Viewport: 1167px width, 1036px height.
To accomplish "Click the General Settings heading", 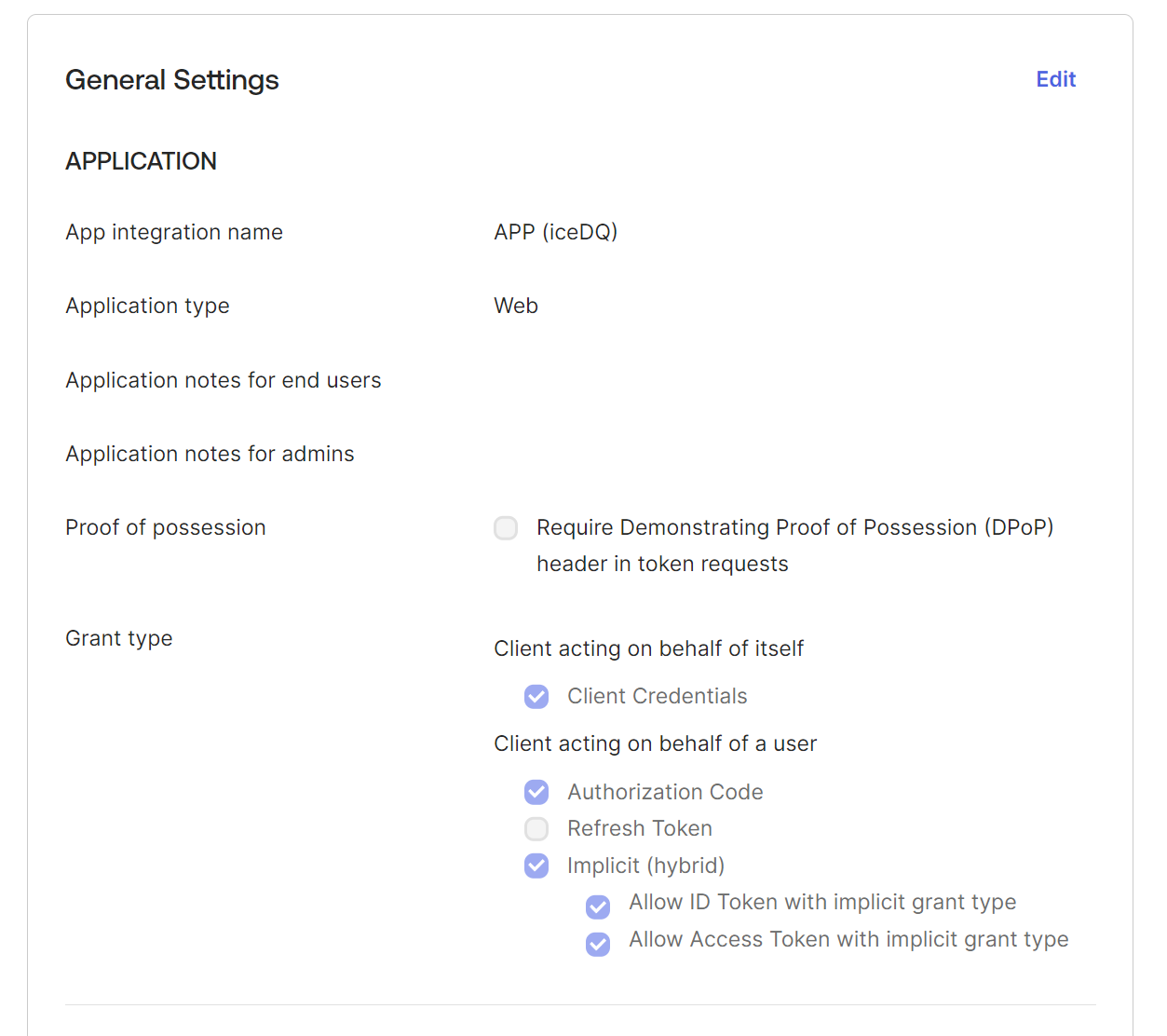I will coord(172,80).
